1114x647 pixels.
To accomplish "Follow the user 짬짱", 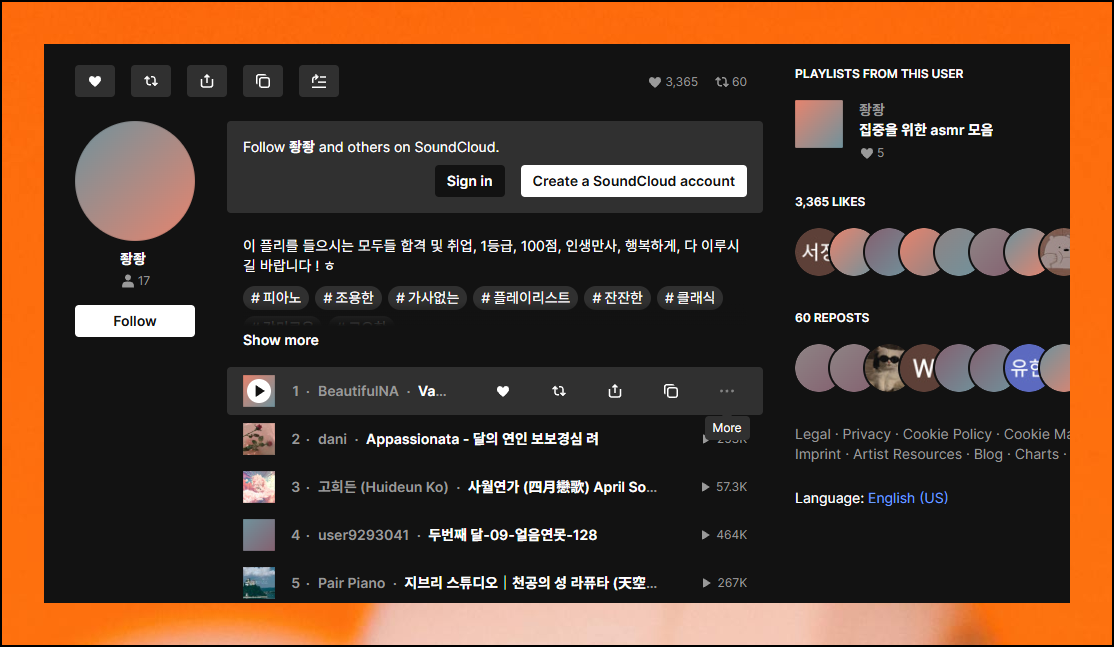I will 135,321.
